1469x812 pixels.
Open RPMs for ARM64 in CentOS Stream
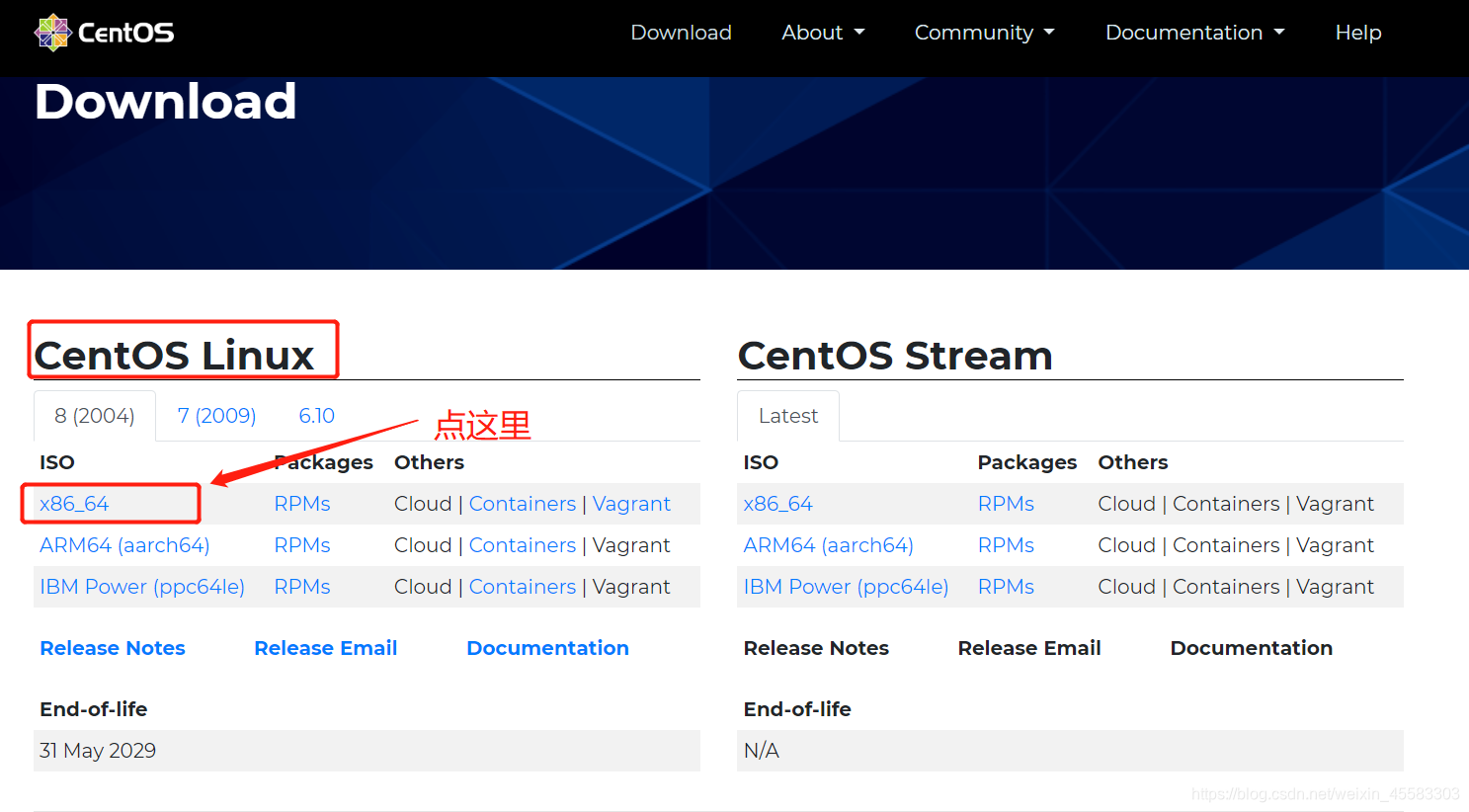tap(1007, 545)
